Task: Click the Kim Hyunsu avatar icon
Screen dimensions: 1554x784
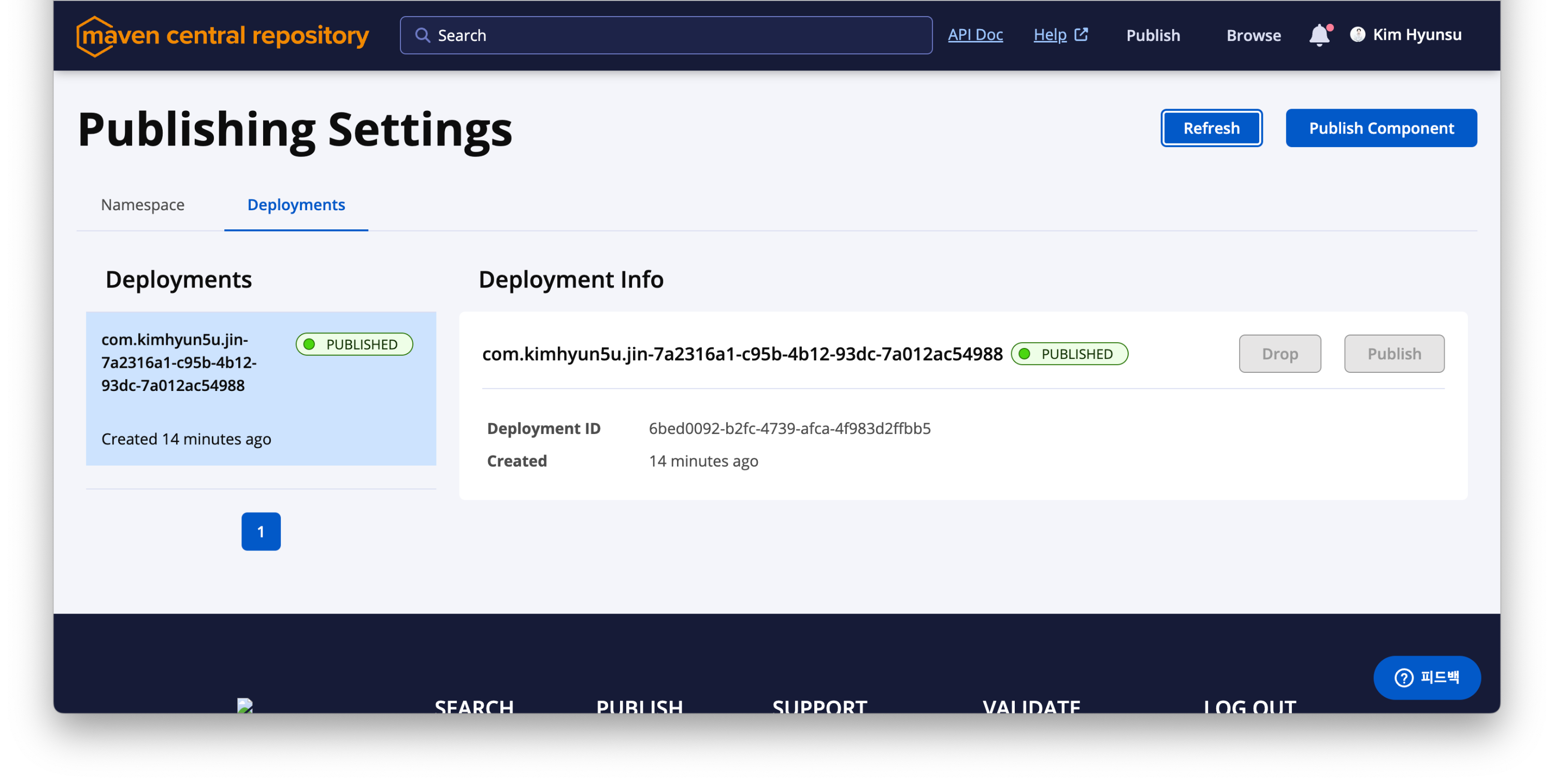Action: tap(1357, 35)
